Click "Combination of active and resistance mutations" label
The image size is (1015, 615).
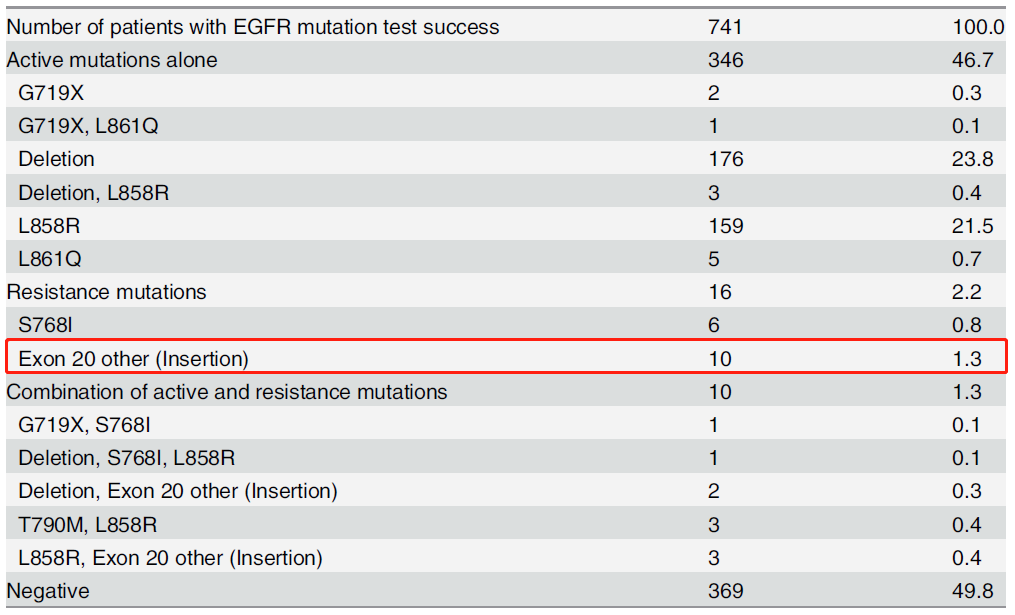pyautogui.click(x=227, y=392)
